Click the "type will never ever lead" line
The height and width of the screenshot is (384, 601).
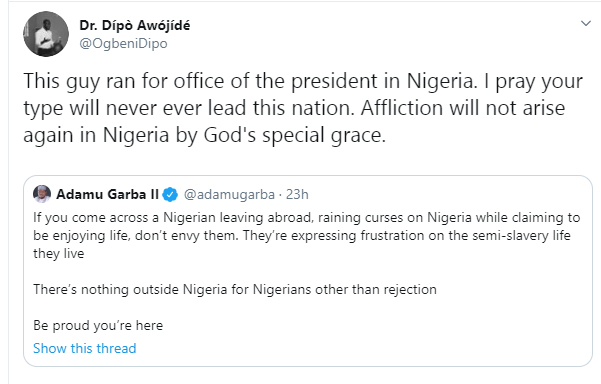point(294,108)
